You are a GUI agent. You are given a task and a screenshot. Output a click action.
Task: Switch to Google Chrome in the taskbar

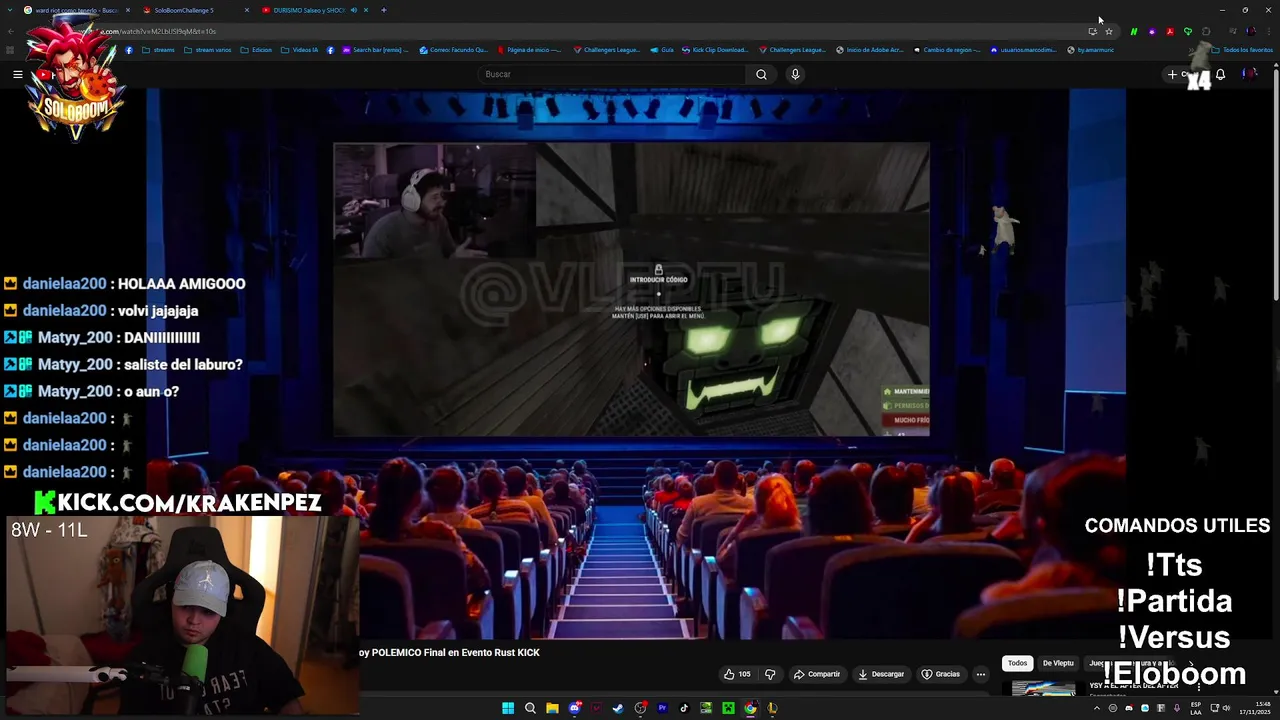click(750, 708)
